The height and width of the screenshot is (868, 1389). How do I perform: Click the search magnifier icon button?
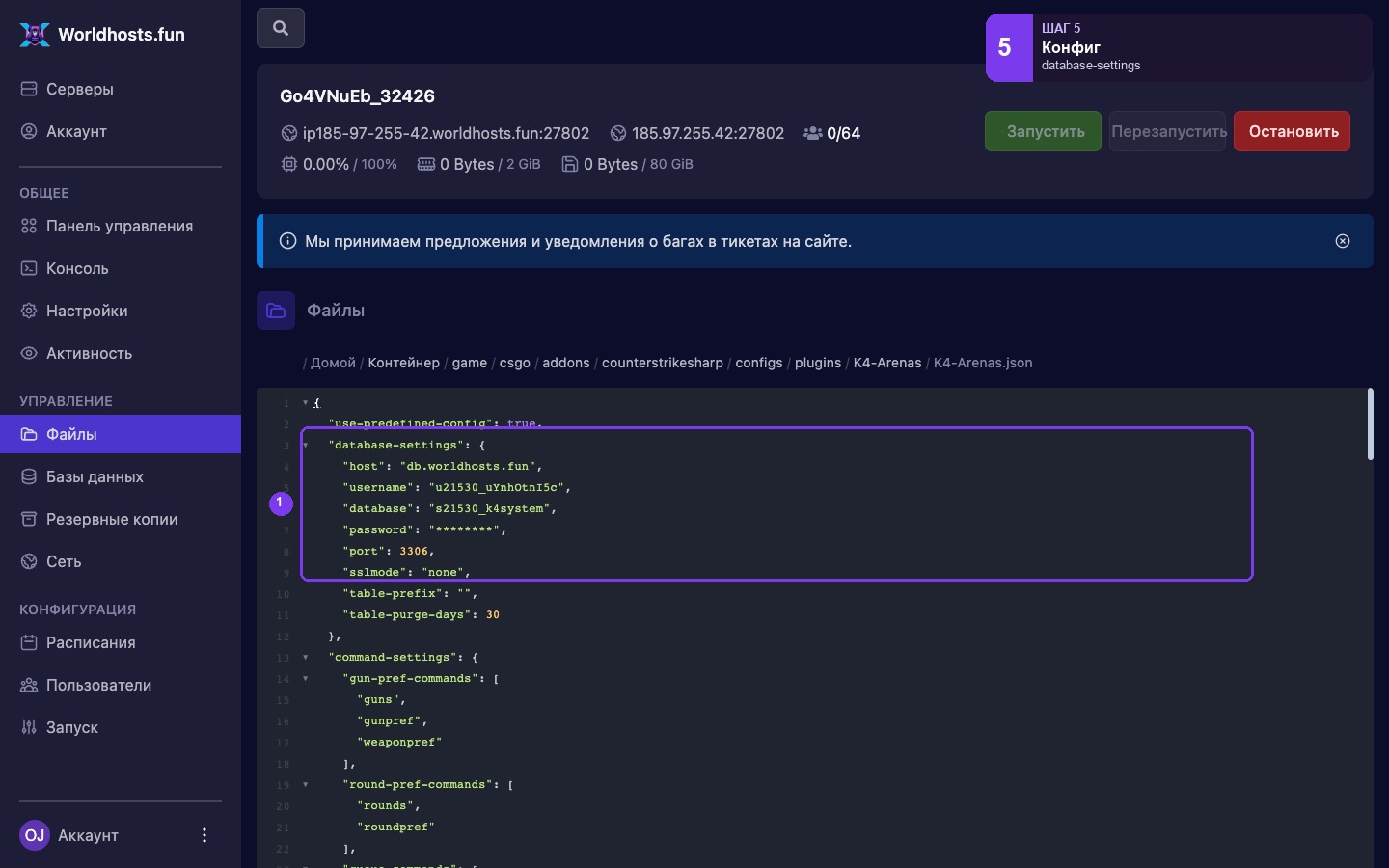coord(281,28)
